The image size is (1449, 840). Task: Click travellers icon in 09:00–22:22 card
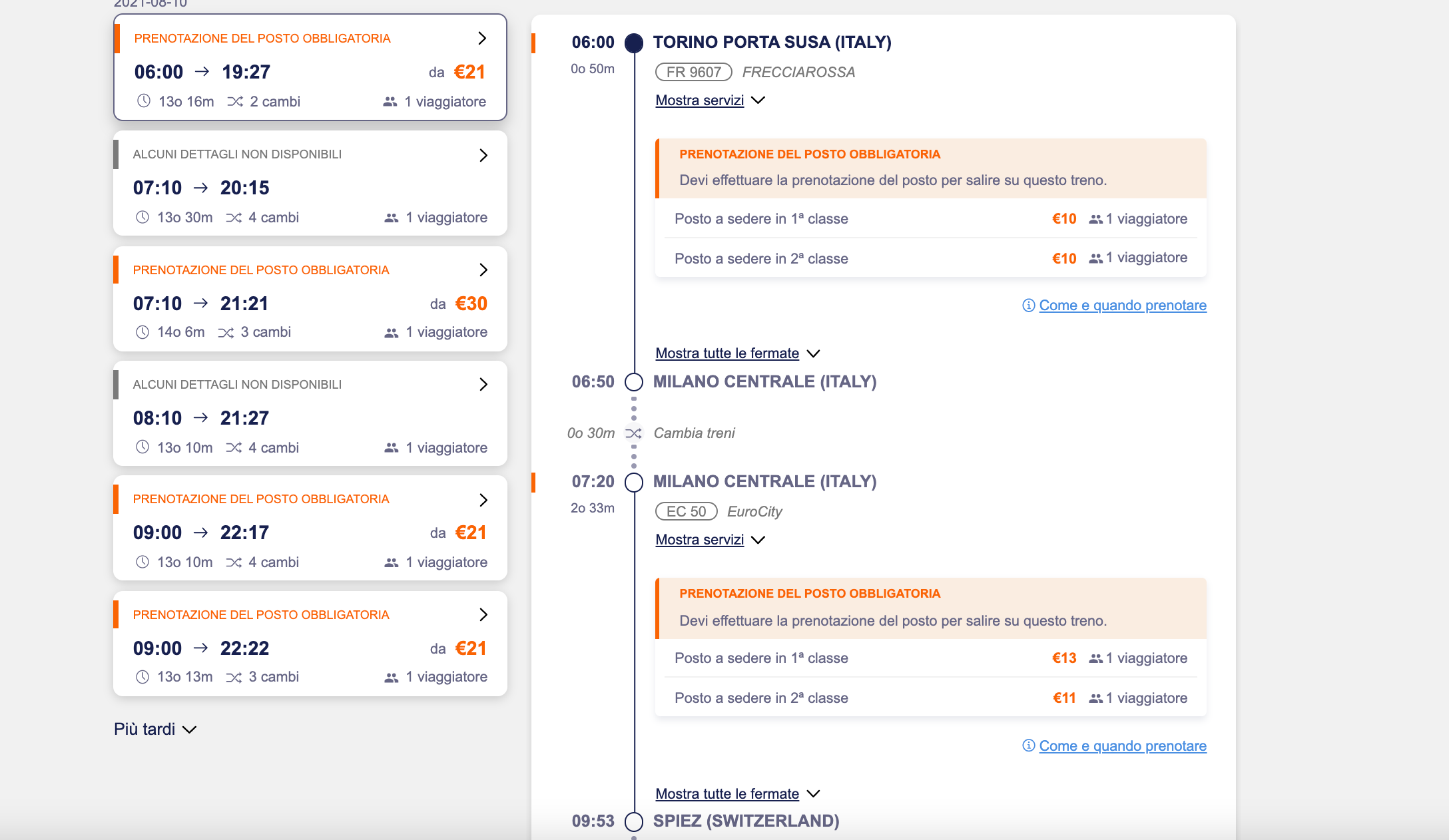click(x=392, y=678)
